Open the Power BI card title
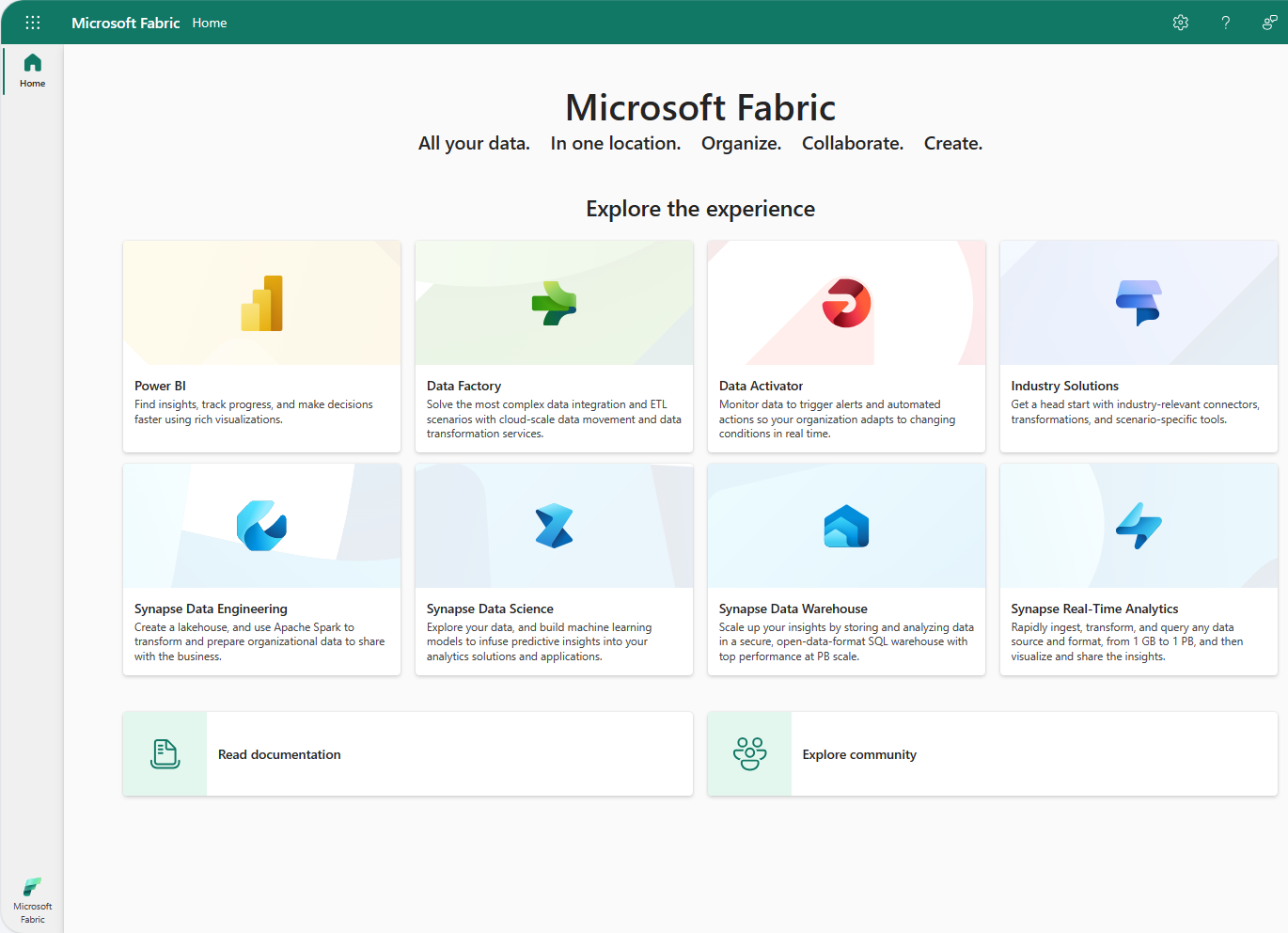1288x933 pixels. pos(160,386)
